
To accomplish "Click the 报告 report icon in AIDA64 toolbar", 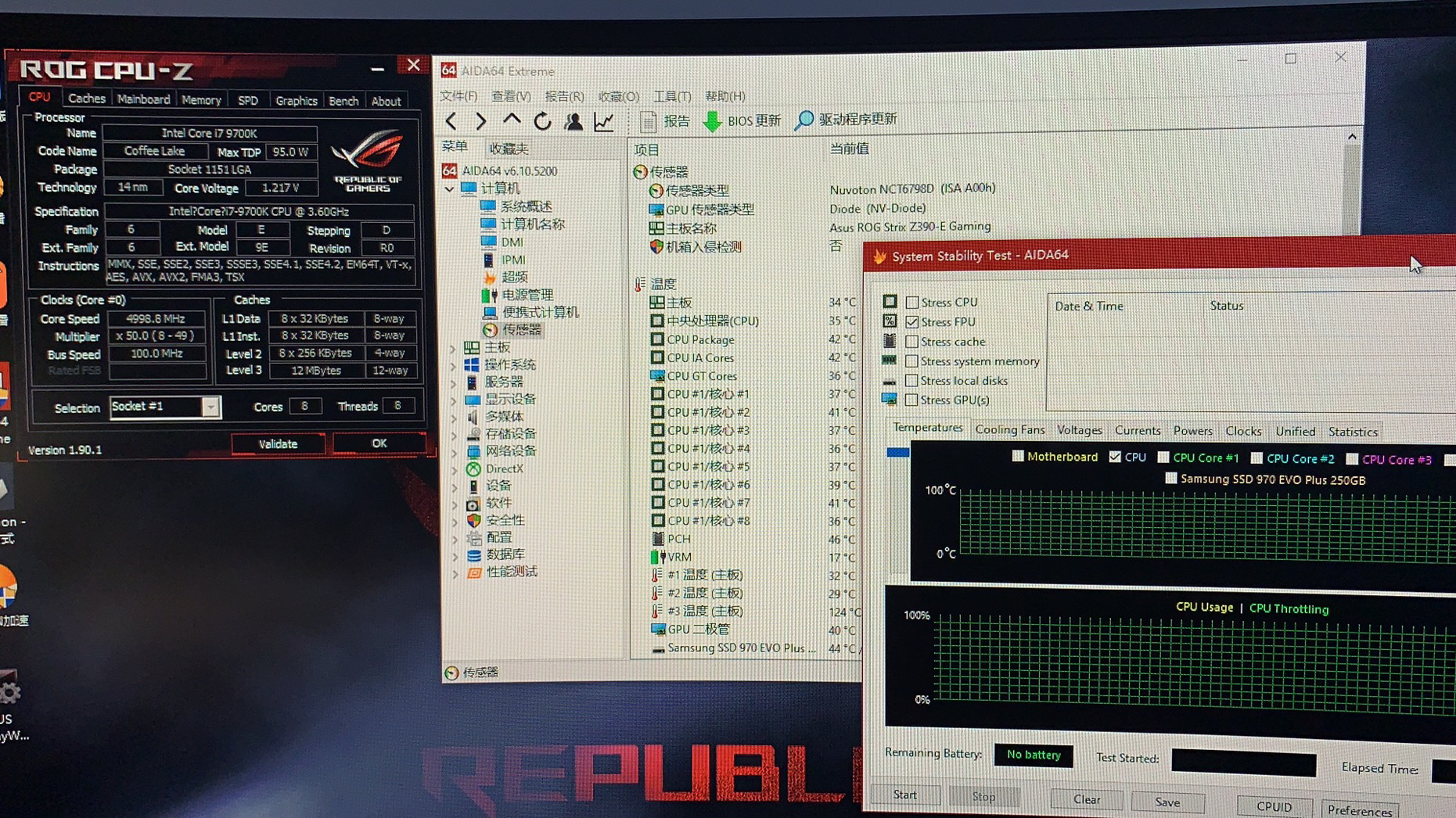I will pyautogui.click(x=649, y=120).
